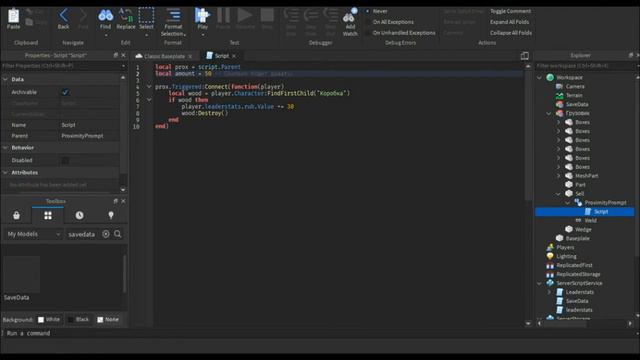Close the Classic Baseplate tab
The height and width of the screenshot is (360, 640).
pyautogui.click(x=190, y=56)
